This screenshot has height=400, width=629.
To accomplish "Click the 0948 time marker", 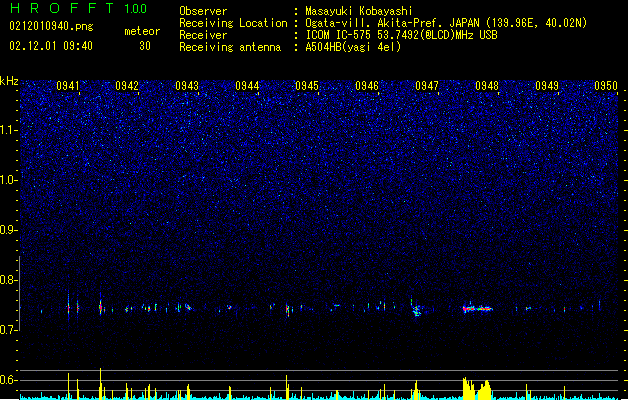I will pos(487,85).
